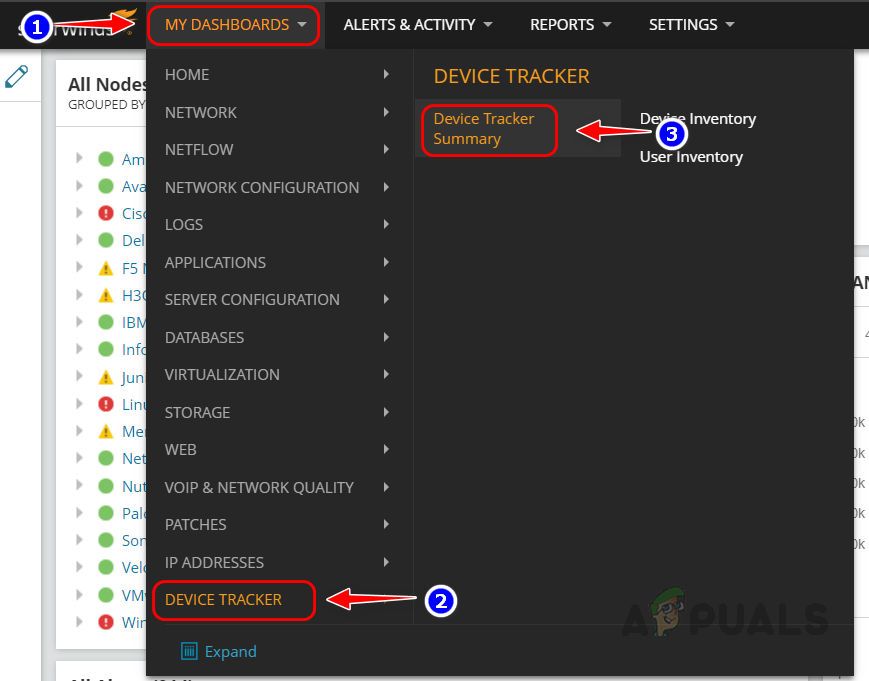Expand the Cisco node group tree arrow

pos(79,213)
